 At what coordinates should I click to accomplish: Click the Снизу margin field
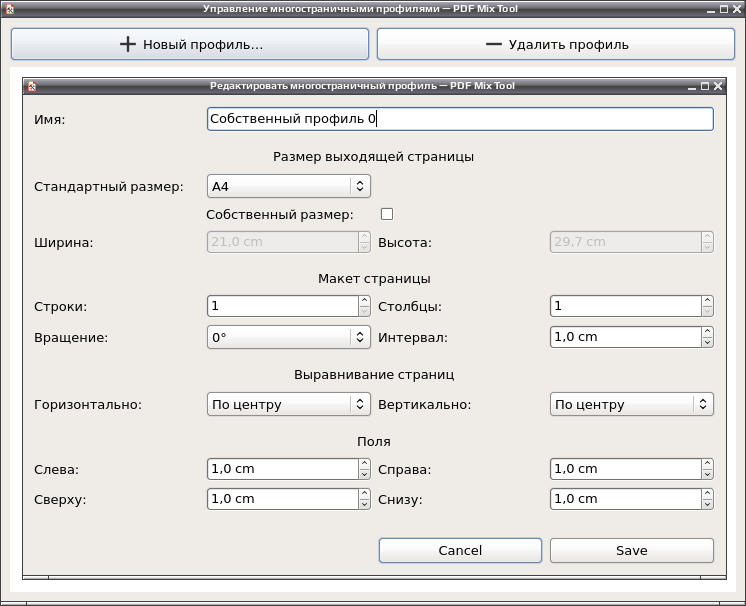[x=626, y=499]
